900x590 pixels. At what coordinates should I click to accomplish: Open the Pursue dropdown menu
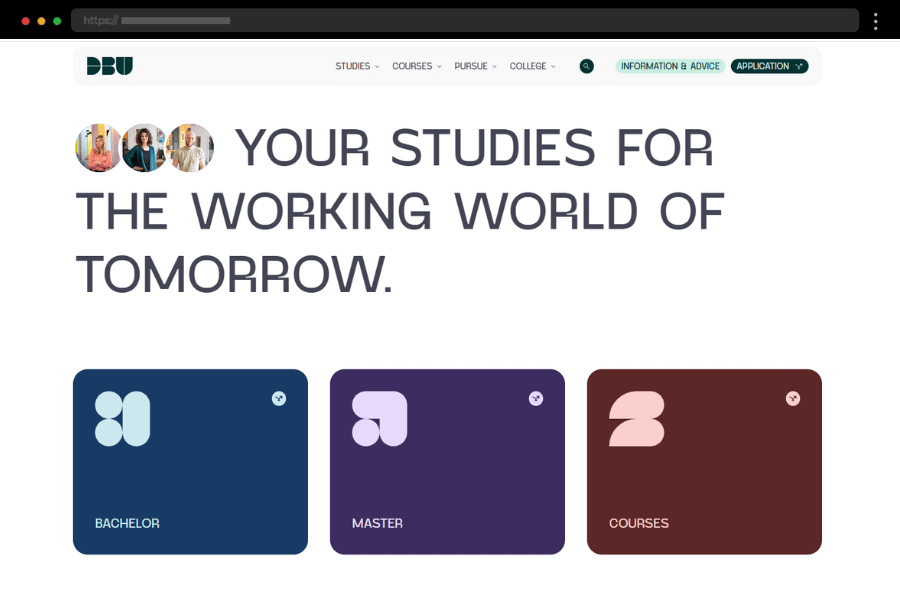pos(475,67)
